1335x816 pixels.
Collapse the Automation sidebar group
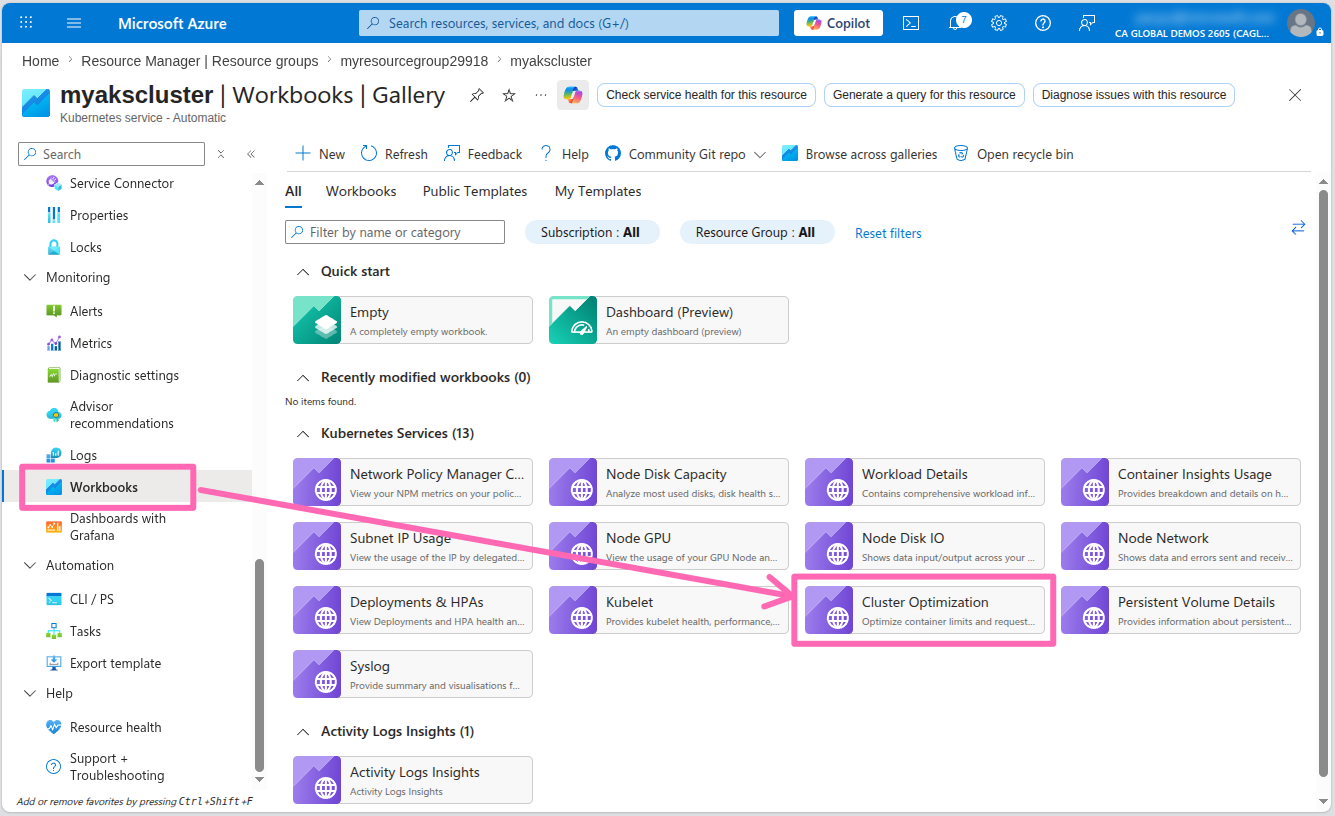tap(29, 566)
